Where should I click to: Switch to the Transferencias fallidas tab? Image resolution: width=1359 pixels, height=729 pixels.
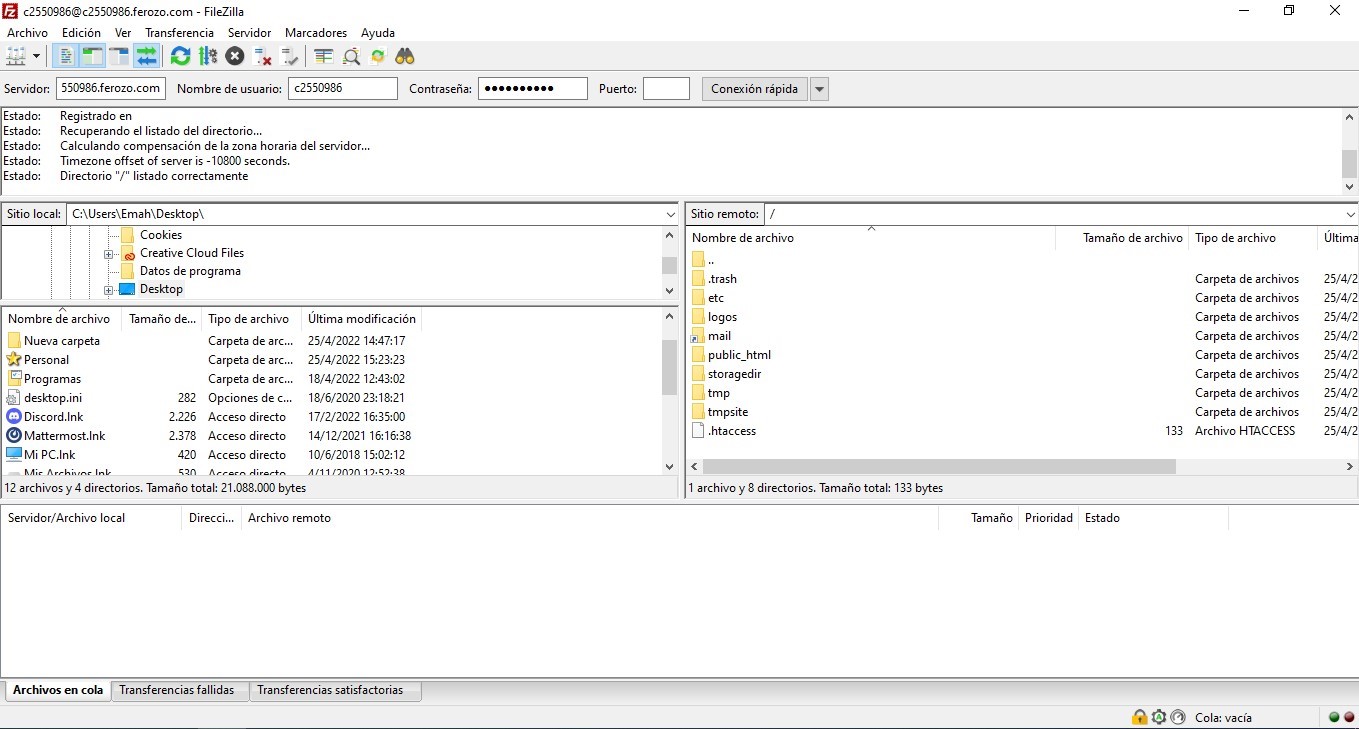(x=177, y=690)
